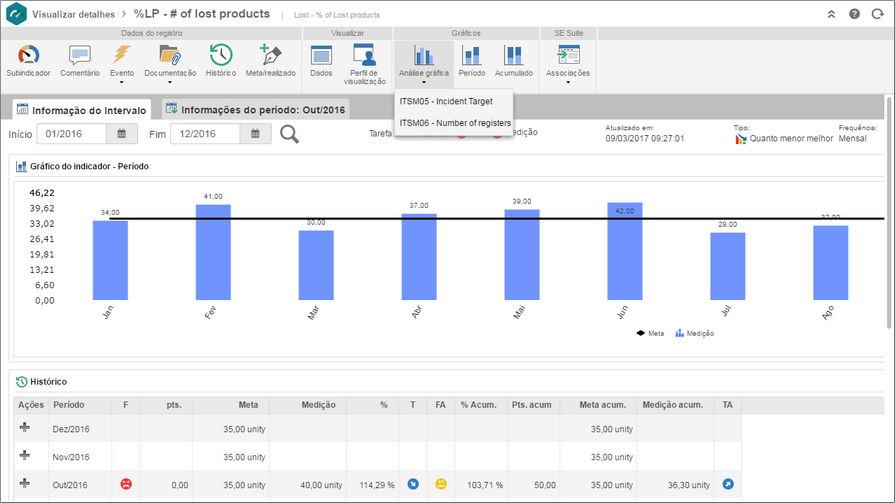Click the Início date field

[71, 134]
